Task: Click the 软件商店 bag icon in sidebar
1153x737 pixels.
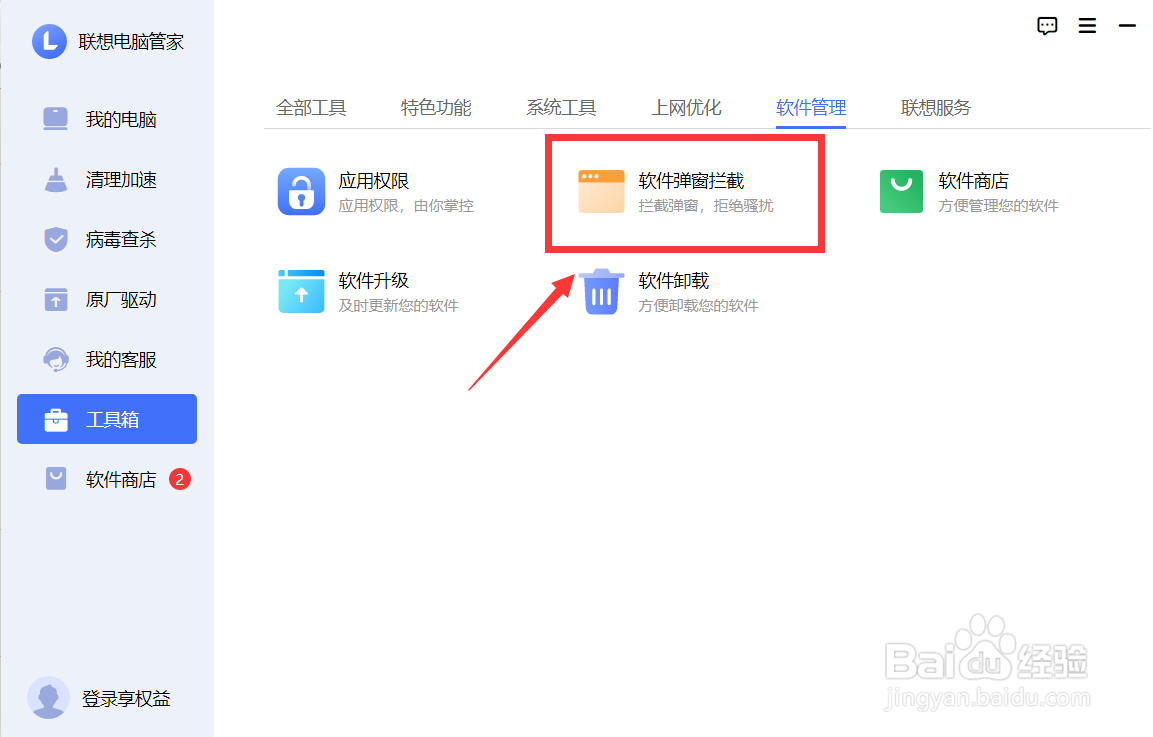Action: [x=56, y=479]
